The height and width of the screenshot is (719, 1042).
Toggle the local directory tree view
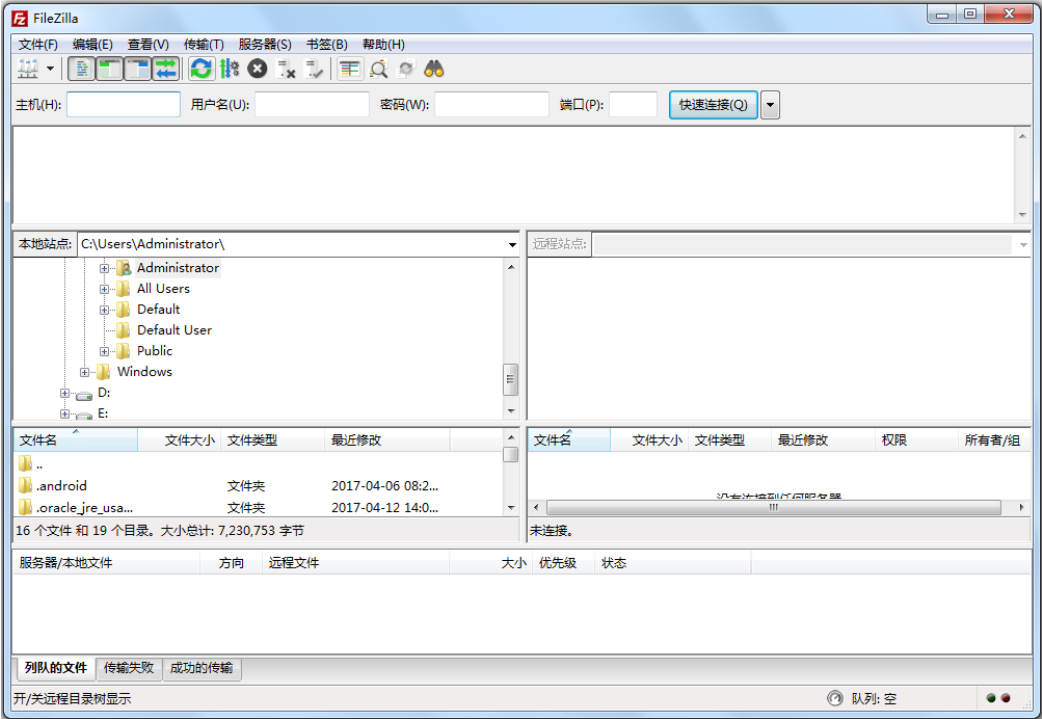[111, 69]
